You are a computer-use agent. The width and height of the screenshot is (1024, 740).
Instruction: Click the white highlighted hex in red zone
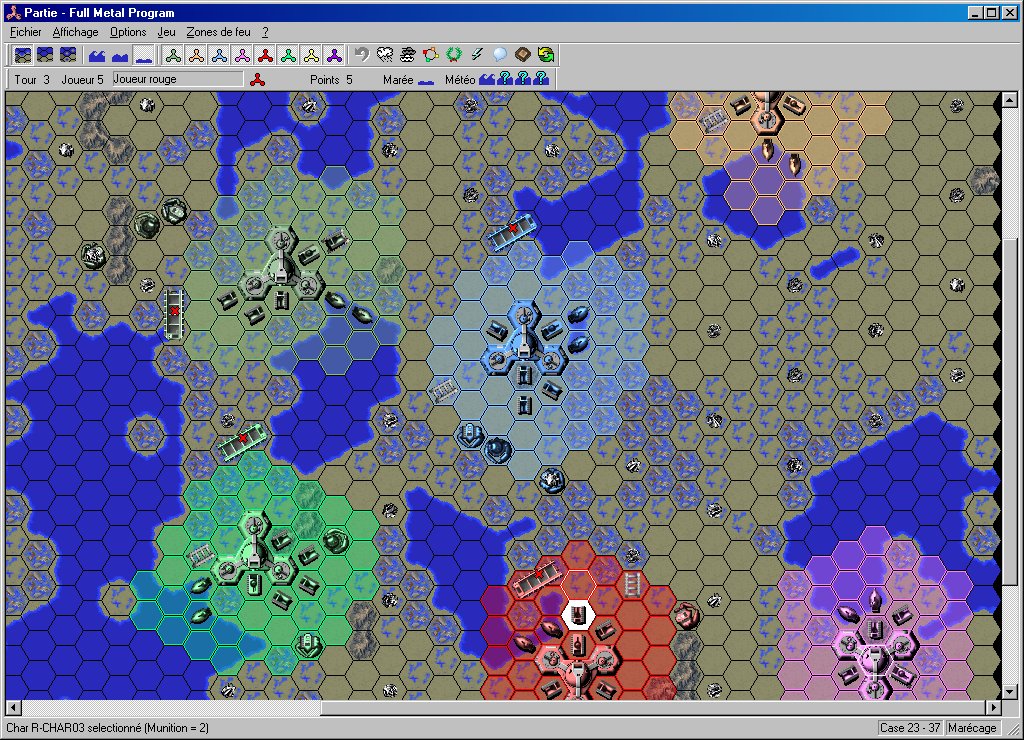coord(577,614)
